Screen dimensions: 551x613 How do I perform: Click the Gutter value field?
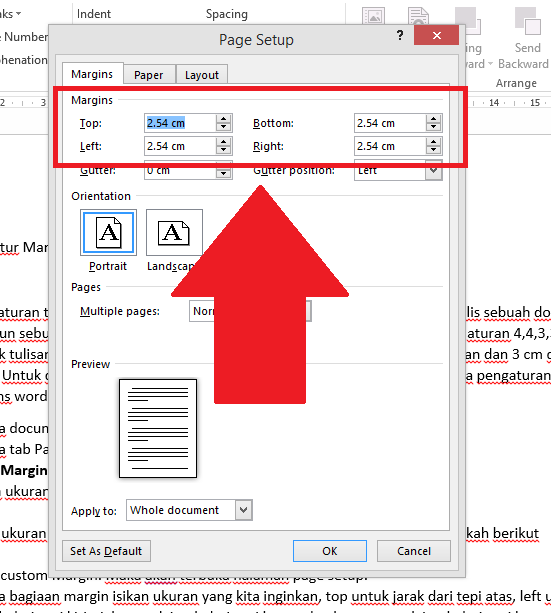180,170
